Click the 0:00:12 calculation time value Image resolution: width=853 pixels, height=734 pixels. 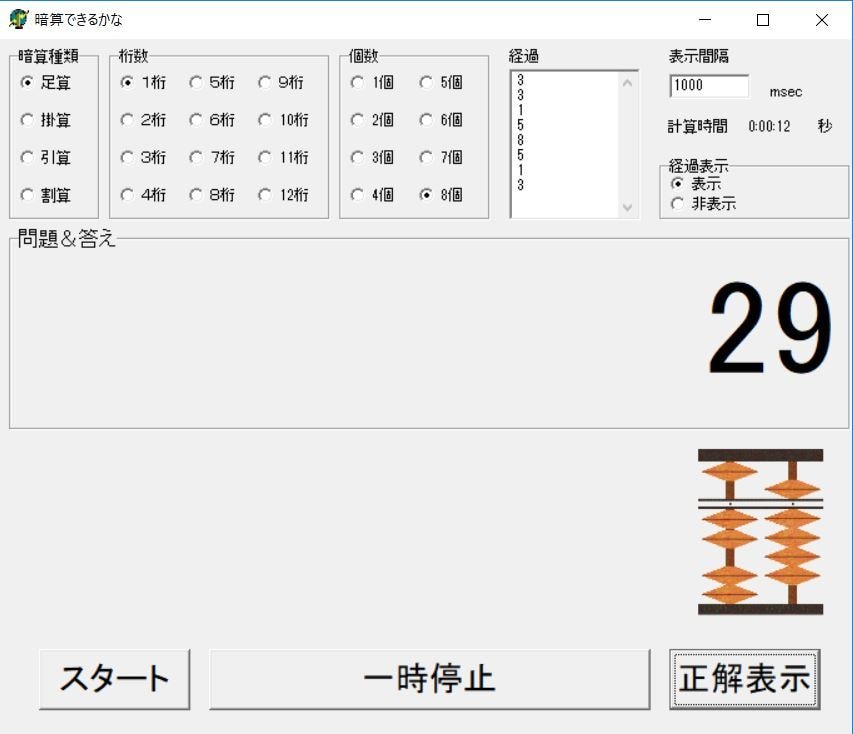[769, 127]
